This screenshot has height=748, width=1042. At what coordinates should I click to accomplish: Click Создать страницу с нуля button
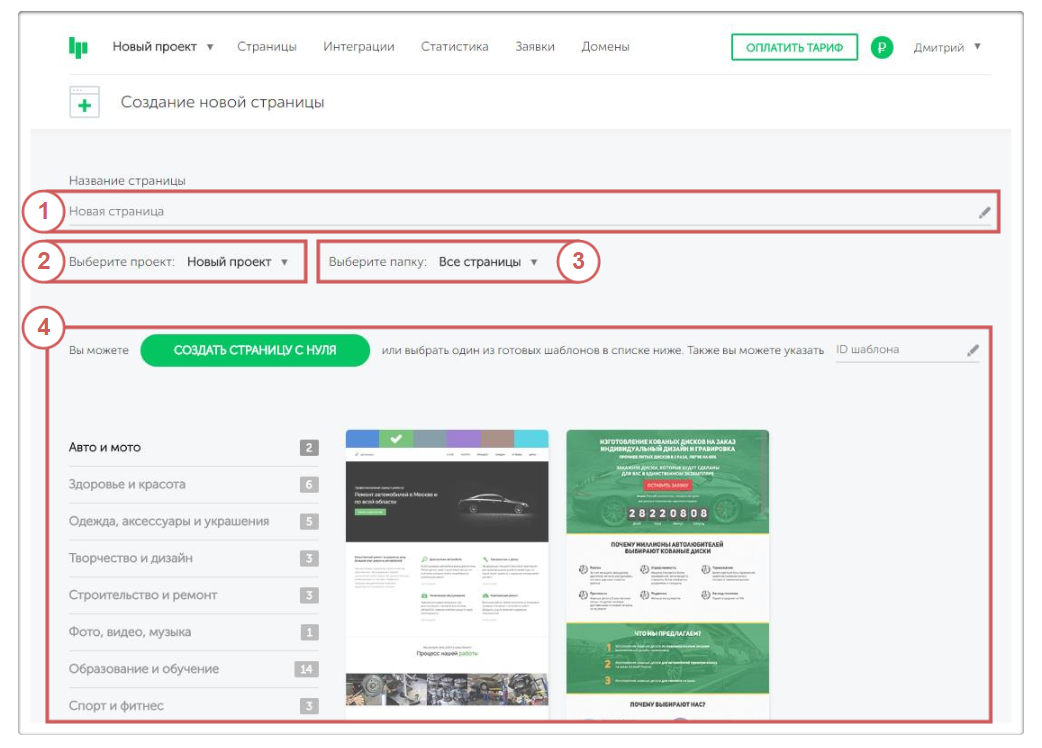(x=255, y=351)
